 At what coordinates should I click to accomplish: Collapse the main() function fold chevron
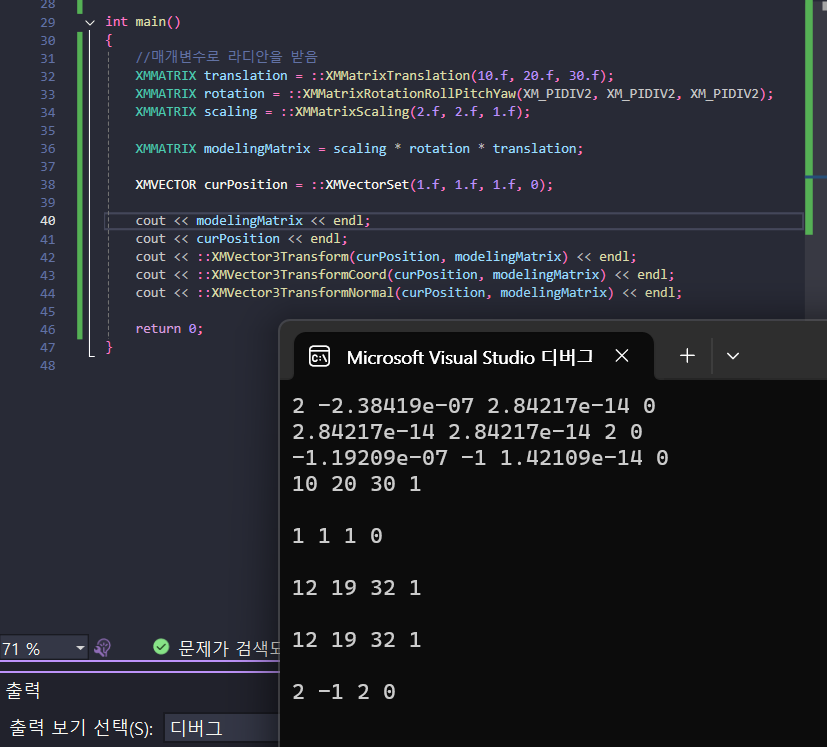point(90,23)
